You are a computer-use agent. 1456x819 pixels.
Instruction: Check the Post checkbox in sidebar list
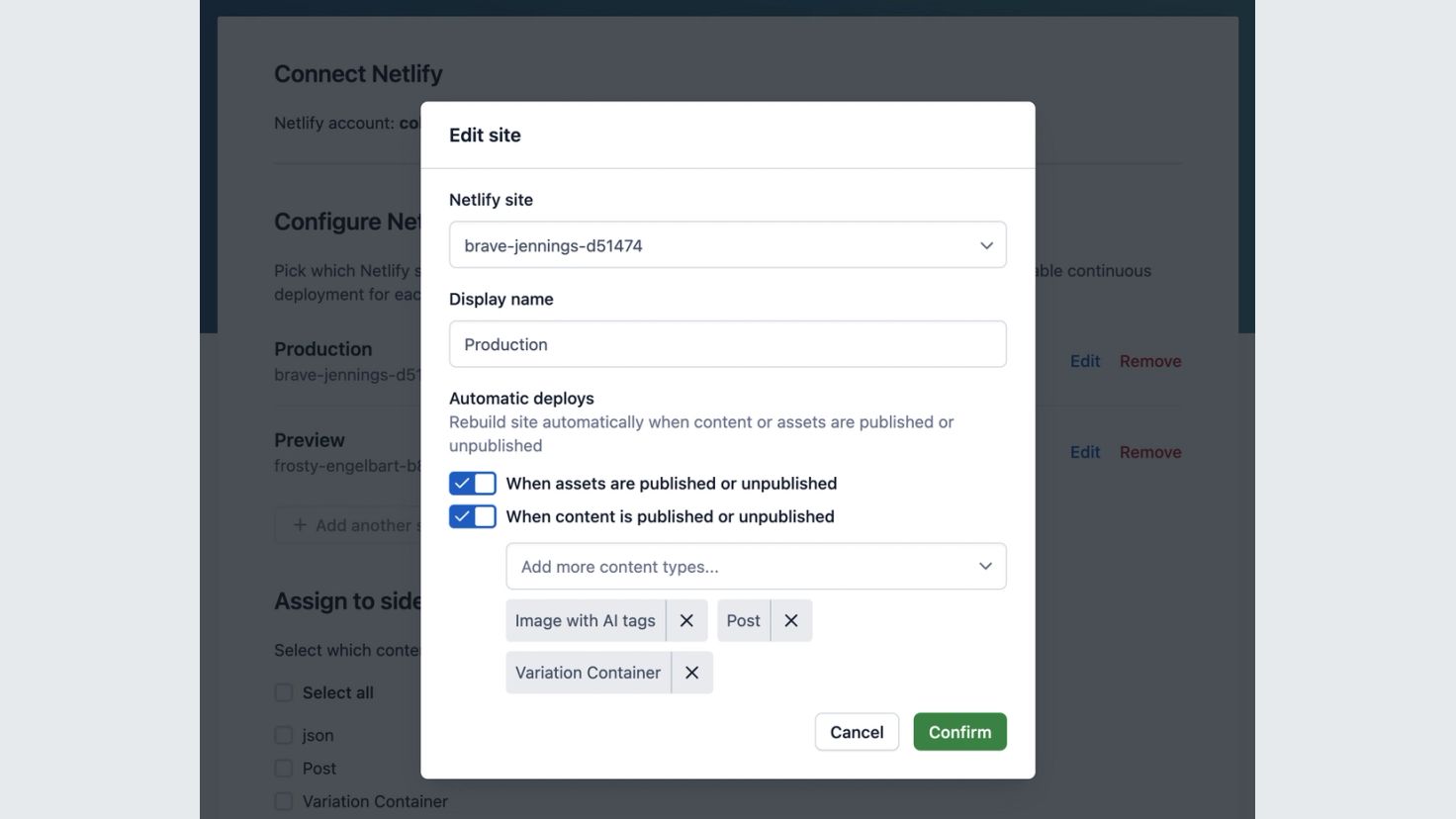coord(284,769)
